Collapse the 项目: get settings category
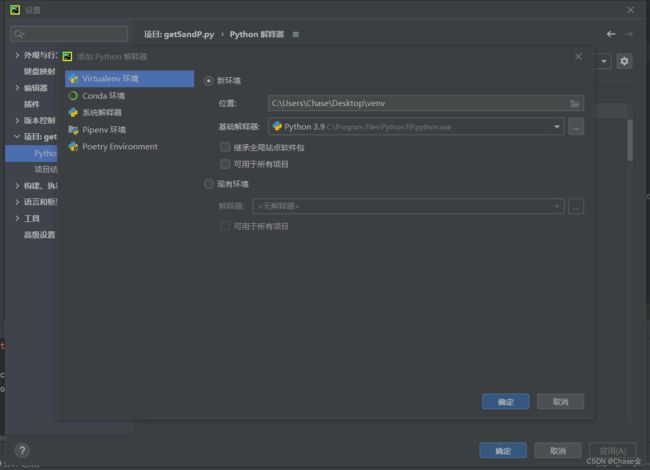 [17, 136]
